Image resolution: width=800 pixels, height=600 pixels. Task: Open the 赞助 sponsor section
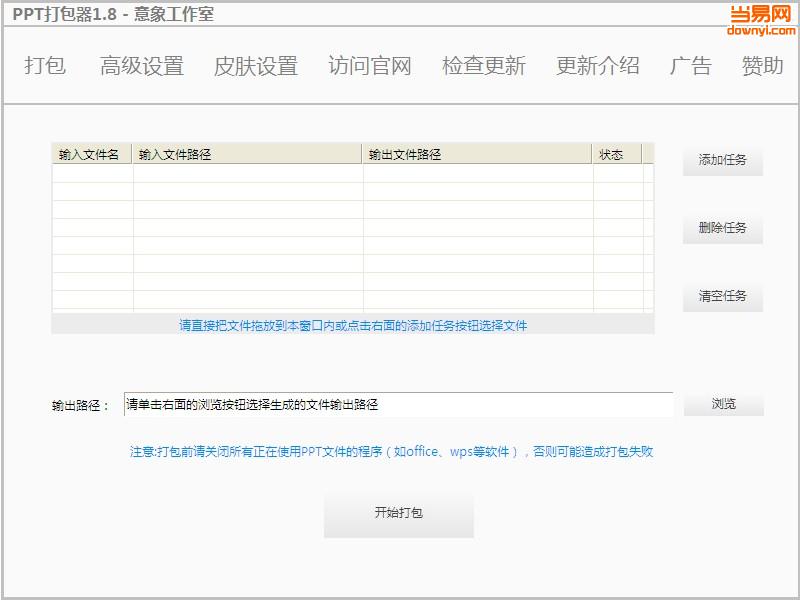pos(759,66)
